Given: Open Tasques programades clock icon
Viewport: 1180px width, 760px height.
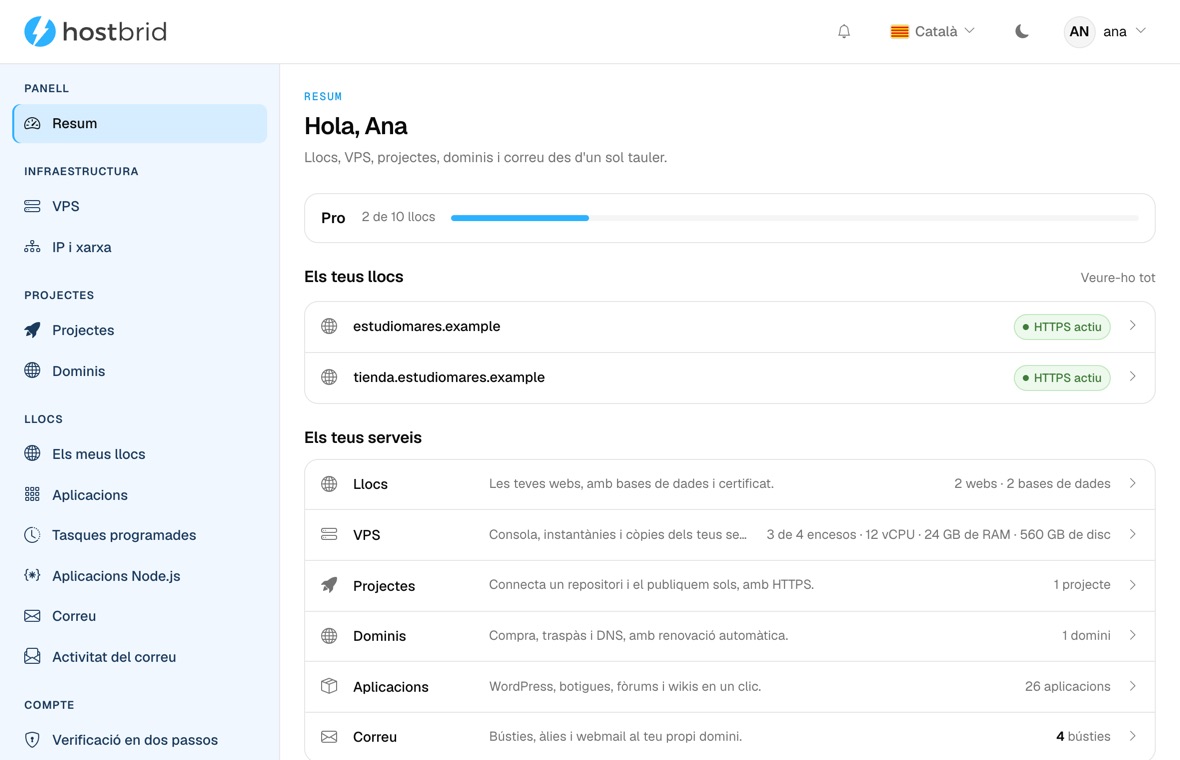Looking at the screenshot, I should [x=32, y=535].
